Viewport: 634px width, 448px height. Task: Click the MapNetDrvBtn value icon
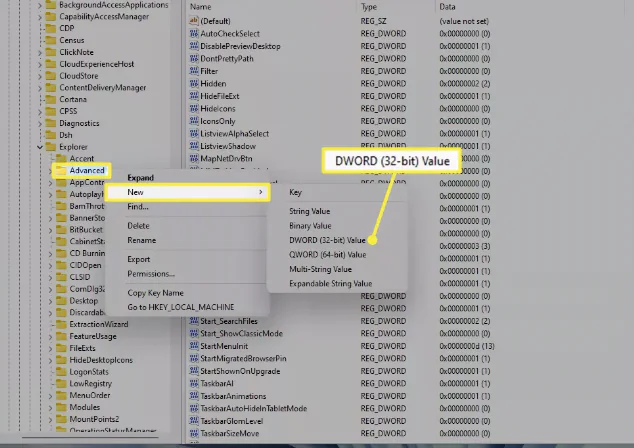194,158
